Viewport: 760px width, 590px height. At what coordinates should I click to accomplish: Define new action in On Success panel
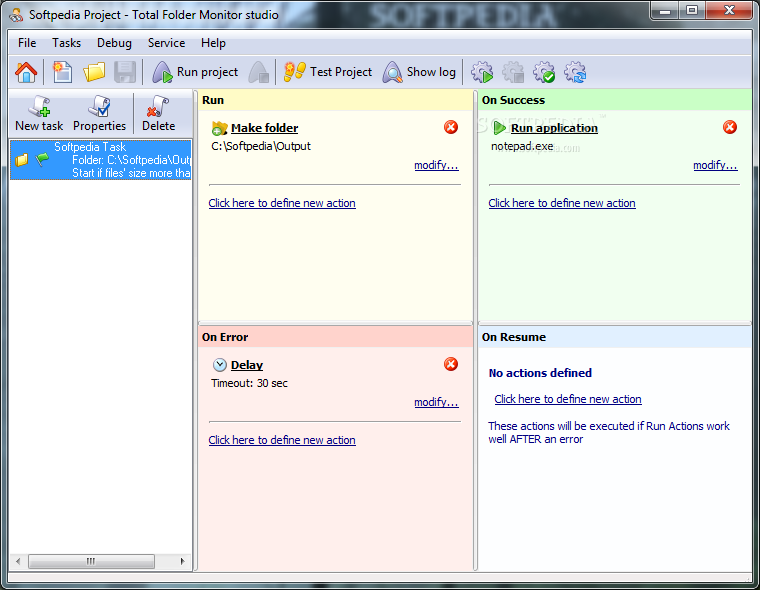[562, 203]
